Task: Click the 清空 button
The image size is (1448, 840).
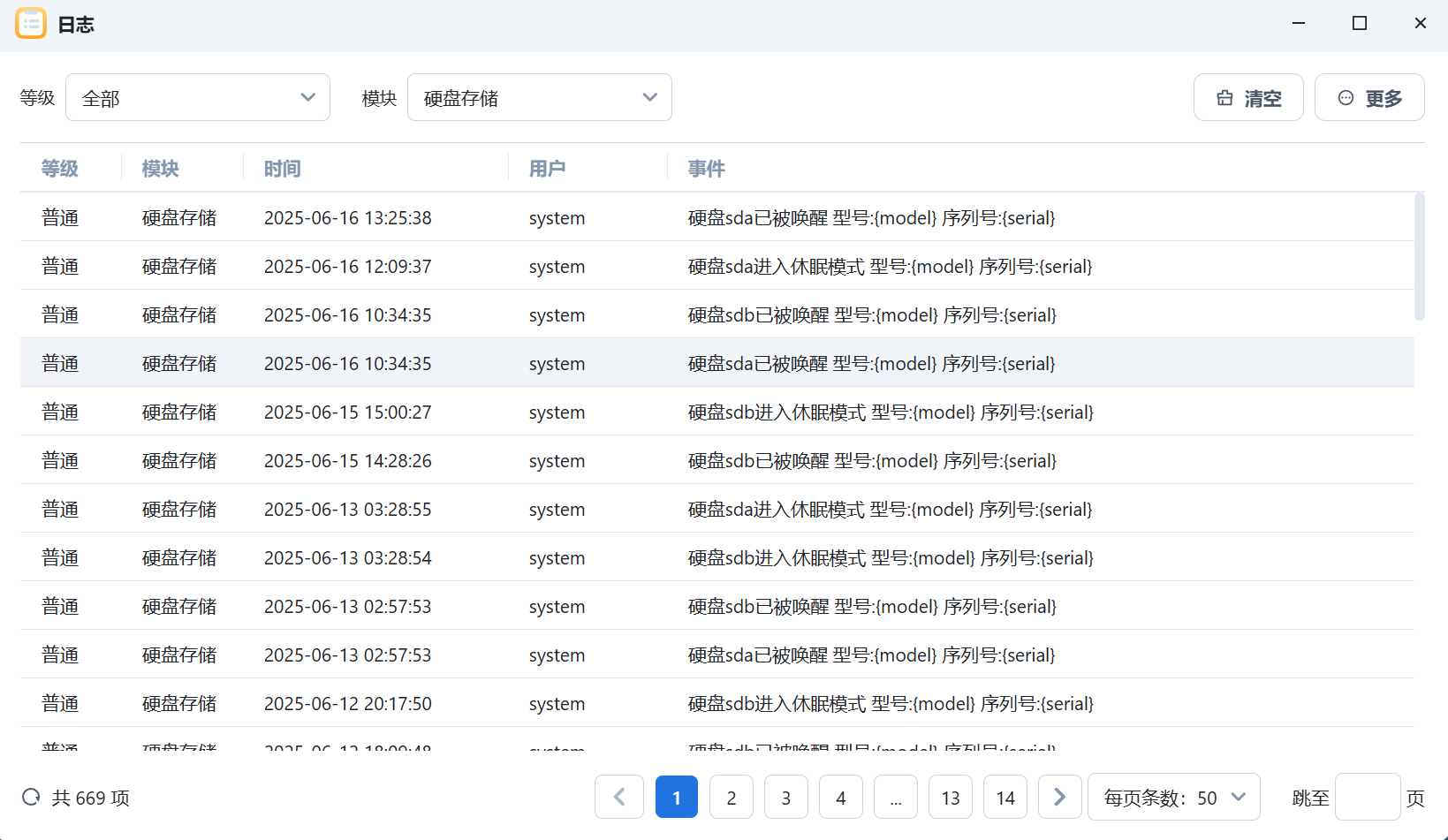Action: (x=1248, y=97)
